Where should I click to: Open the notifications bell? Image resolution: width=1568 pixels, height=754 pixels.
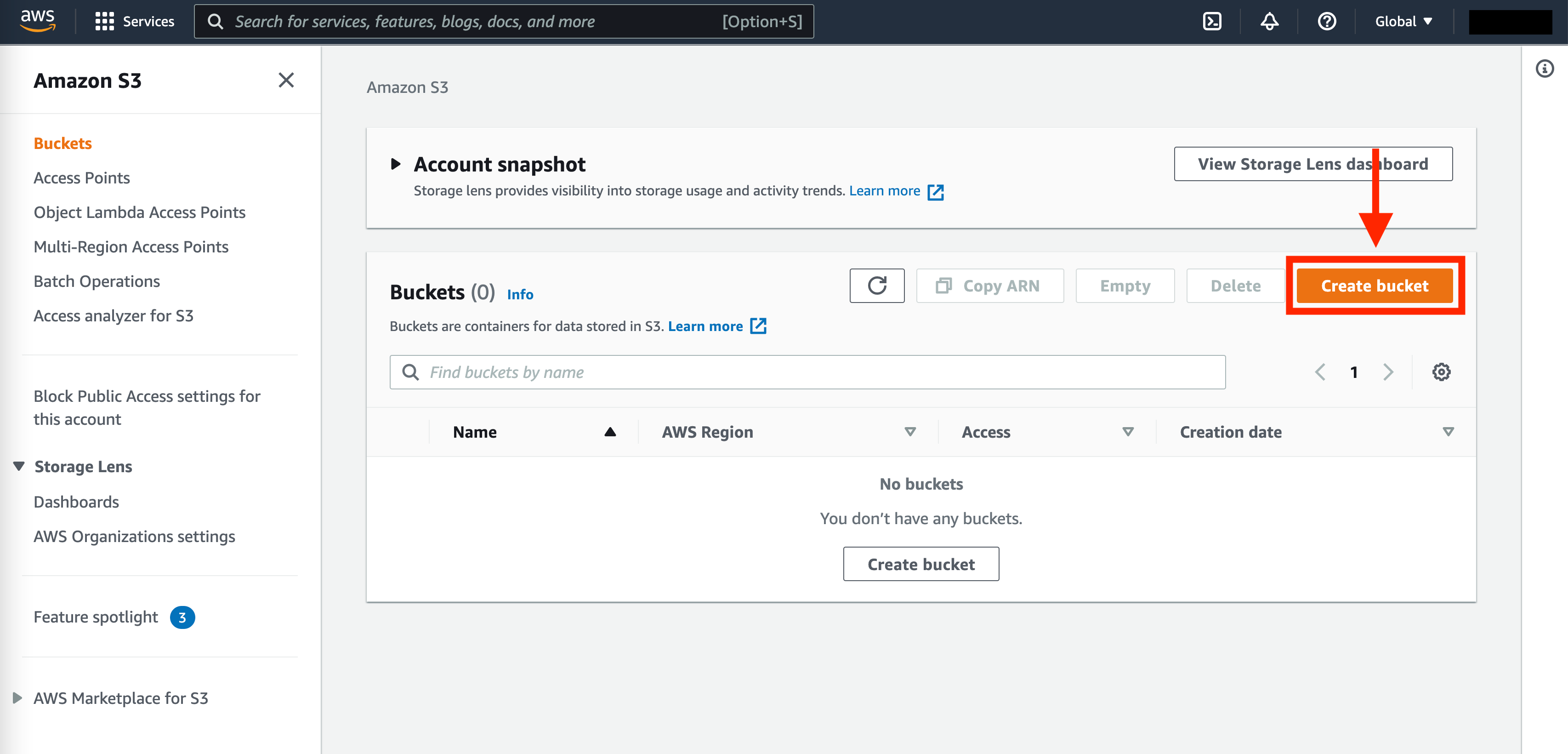pos(1269,21)
